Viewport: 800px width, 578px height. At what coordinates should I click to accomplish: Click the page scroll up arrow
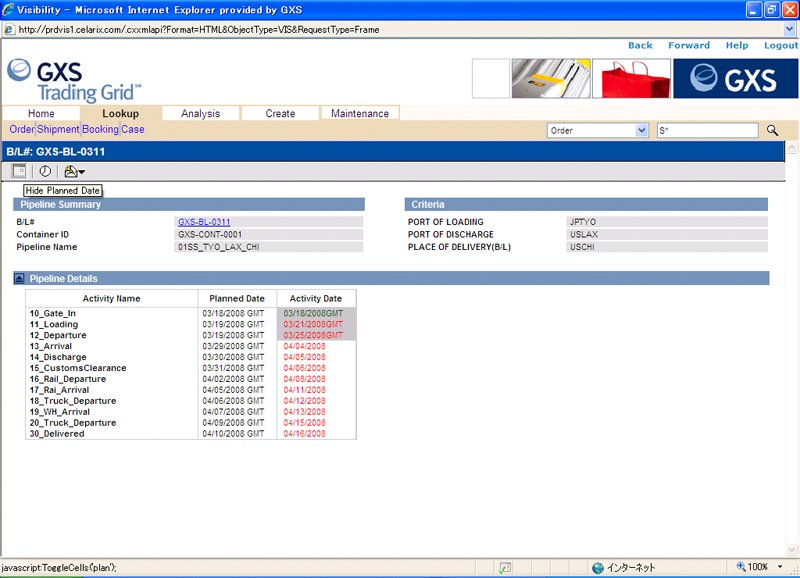791,148
